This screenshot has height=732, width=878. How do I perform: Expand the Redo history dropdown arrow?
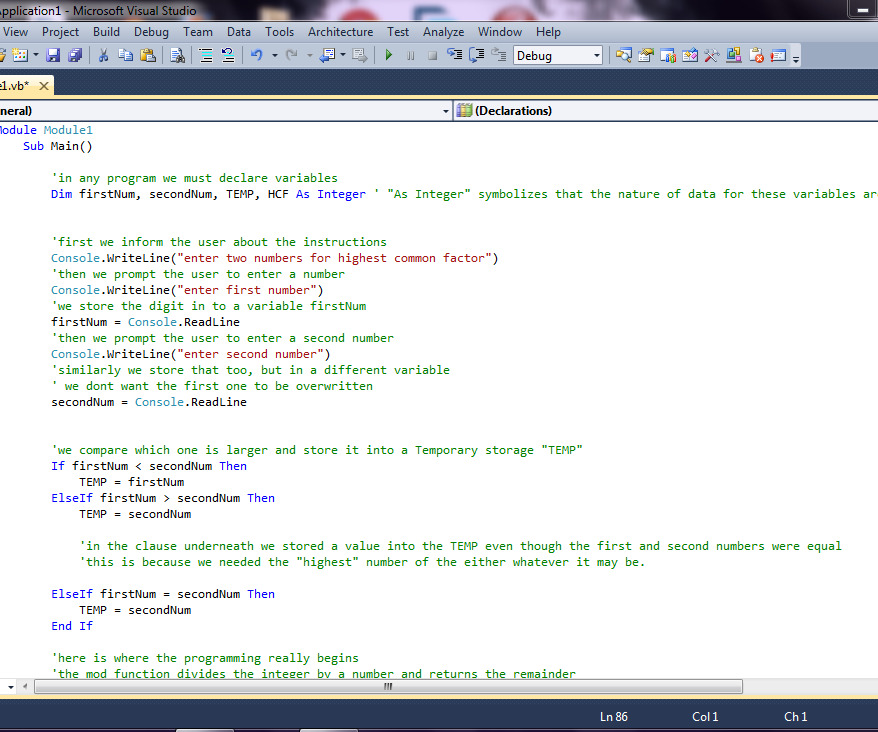pos(309,55)
